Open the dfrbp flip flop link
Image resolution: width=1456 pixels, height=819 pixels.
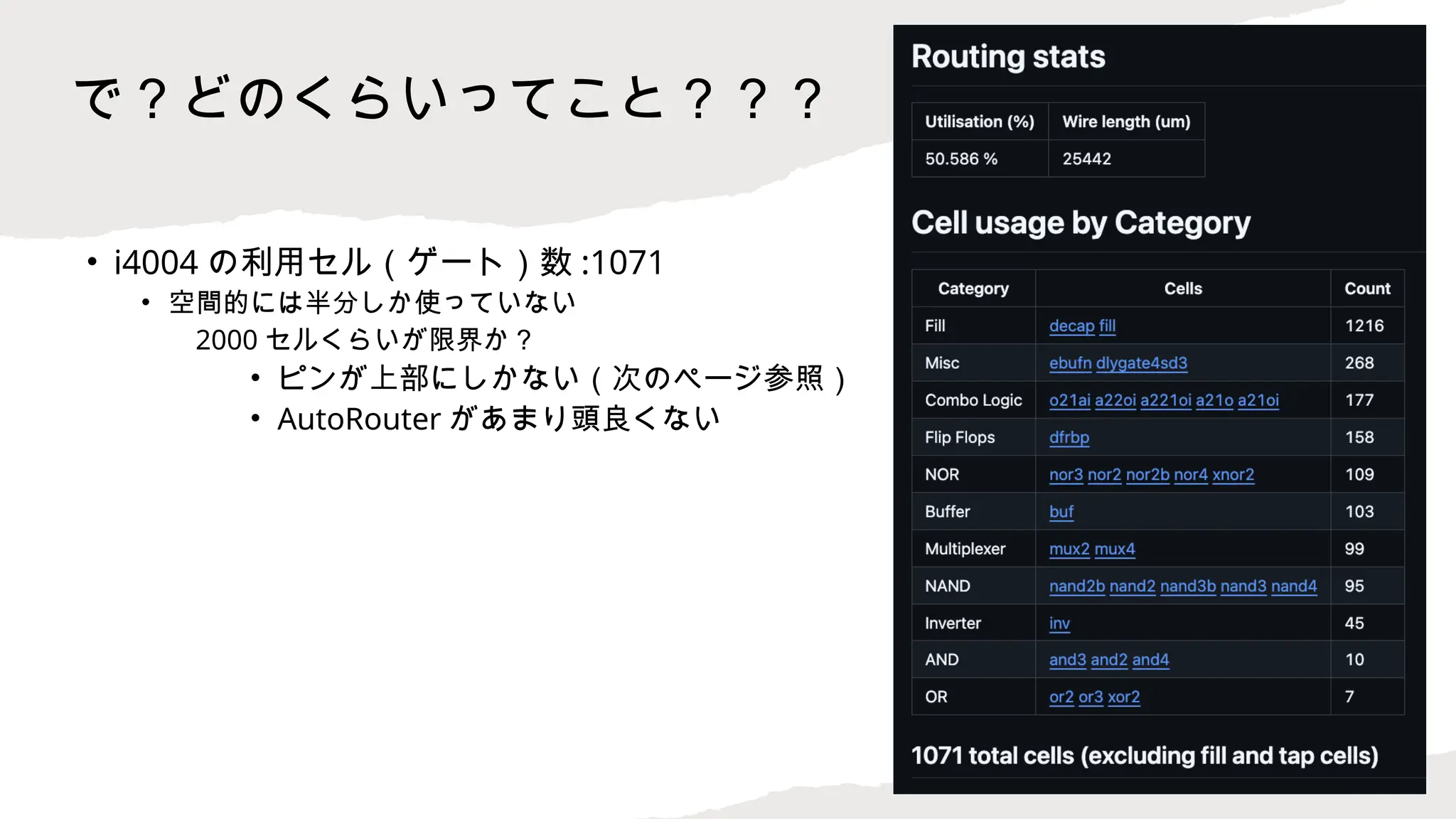[x=1069, y=437]
